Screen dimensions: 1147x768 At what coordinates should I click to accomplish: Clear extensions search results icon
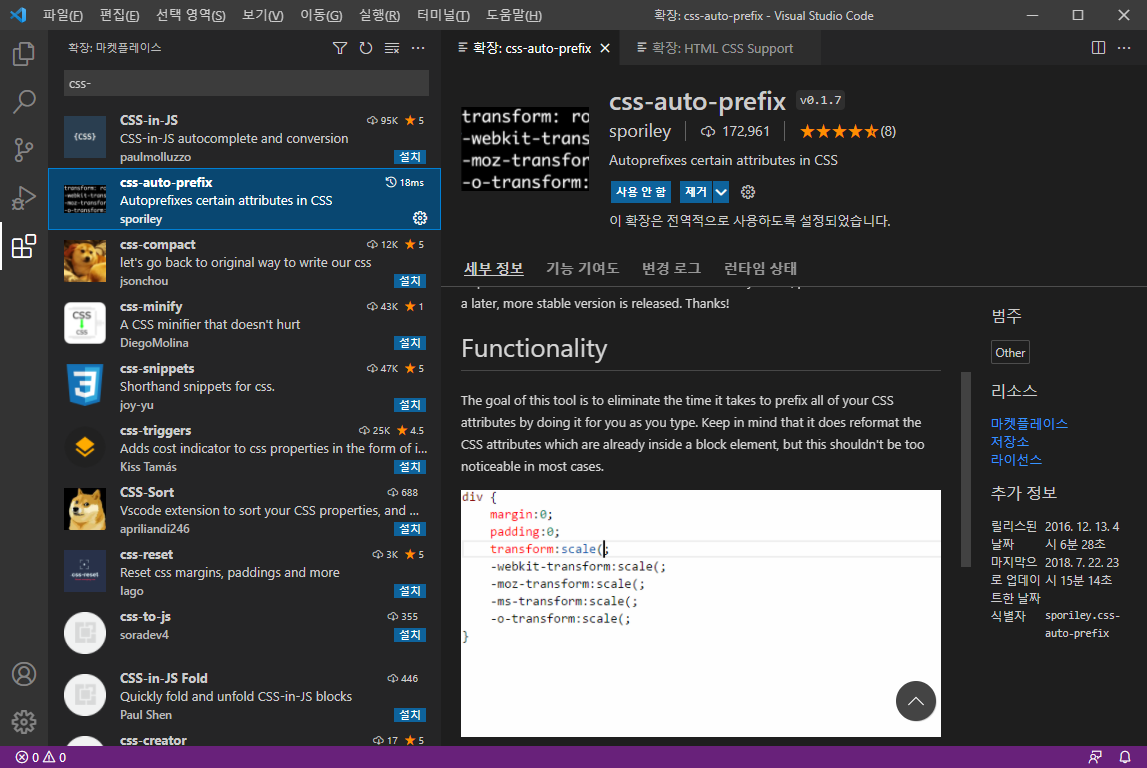(x=392, y=48)
